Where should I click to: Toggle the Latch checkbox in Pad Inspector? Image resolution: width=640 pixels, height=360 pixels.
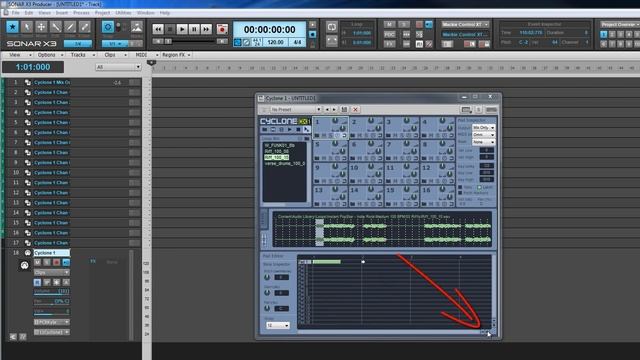[480, 187]
